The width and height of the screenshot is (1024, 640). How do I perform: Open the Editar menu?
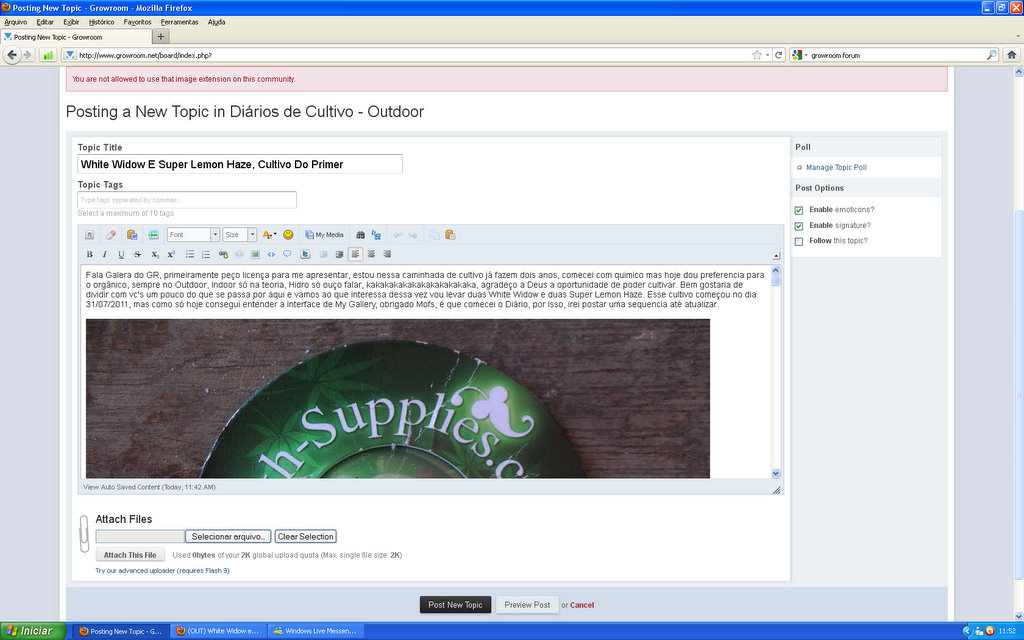pos(44,22)
